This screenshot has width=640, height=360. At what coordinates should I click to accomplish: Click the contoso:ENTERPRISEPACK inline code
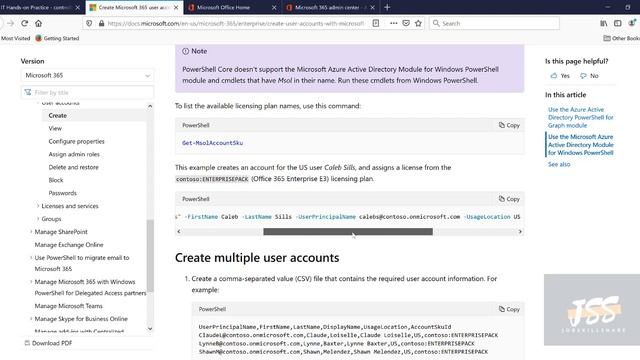click(x=212, y=179)
